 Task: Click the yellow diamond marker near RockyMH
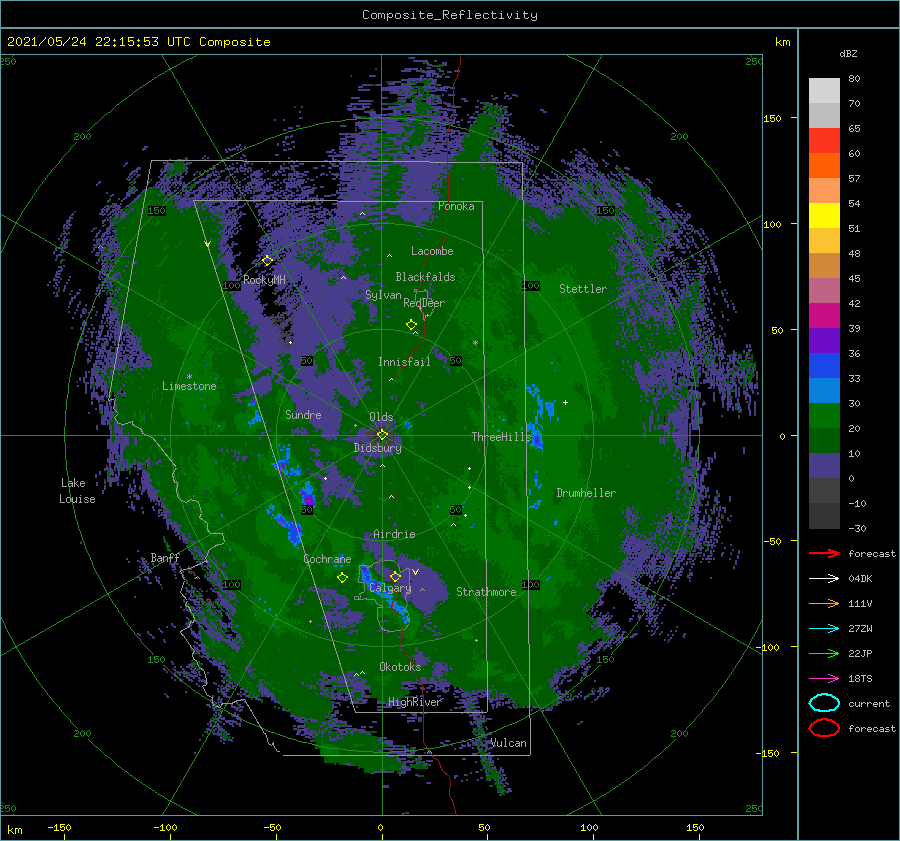click(267, 261)
